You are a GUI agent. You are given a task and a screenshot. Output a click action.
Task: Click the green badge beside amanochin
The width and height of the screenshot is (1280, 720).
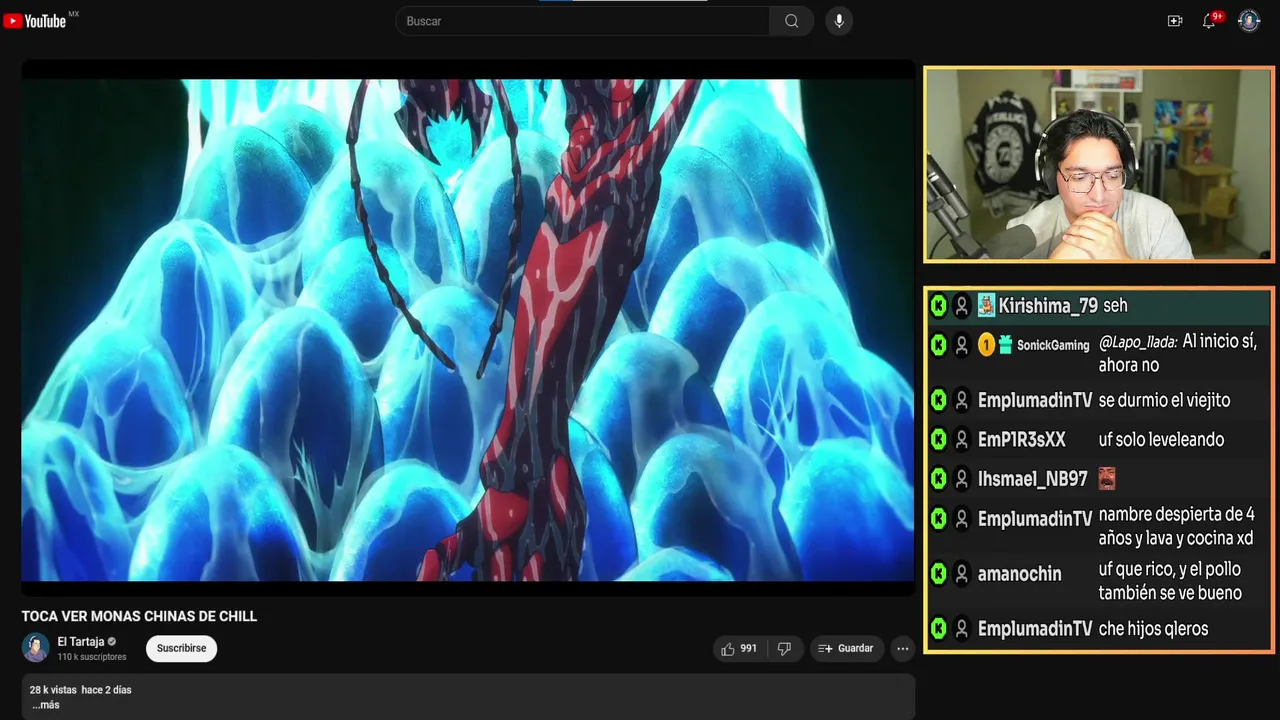coord(938,574)
